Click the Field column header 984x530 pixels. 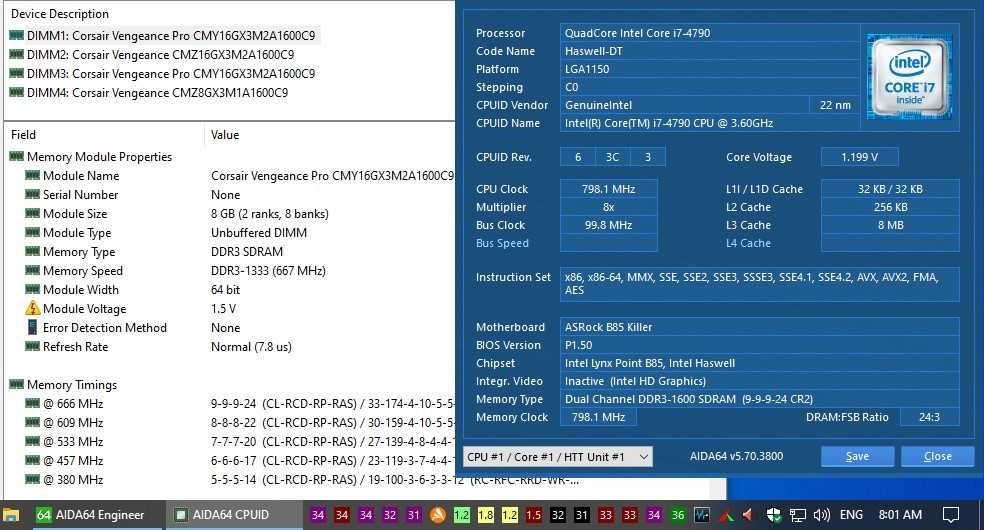pyautogui.click(x=23, y=135)
